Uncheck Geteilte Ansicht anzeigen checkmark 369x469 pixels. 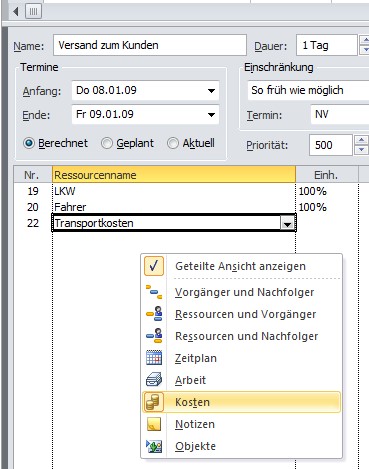click(x=154, y=266)
